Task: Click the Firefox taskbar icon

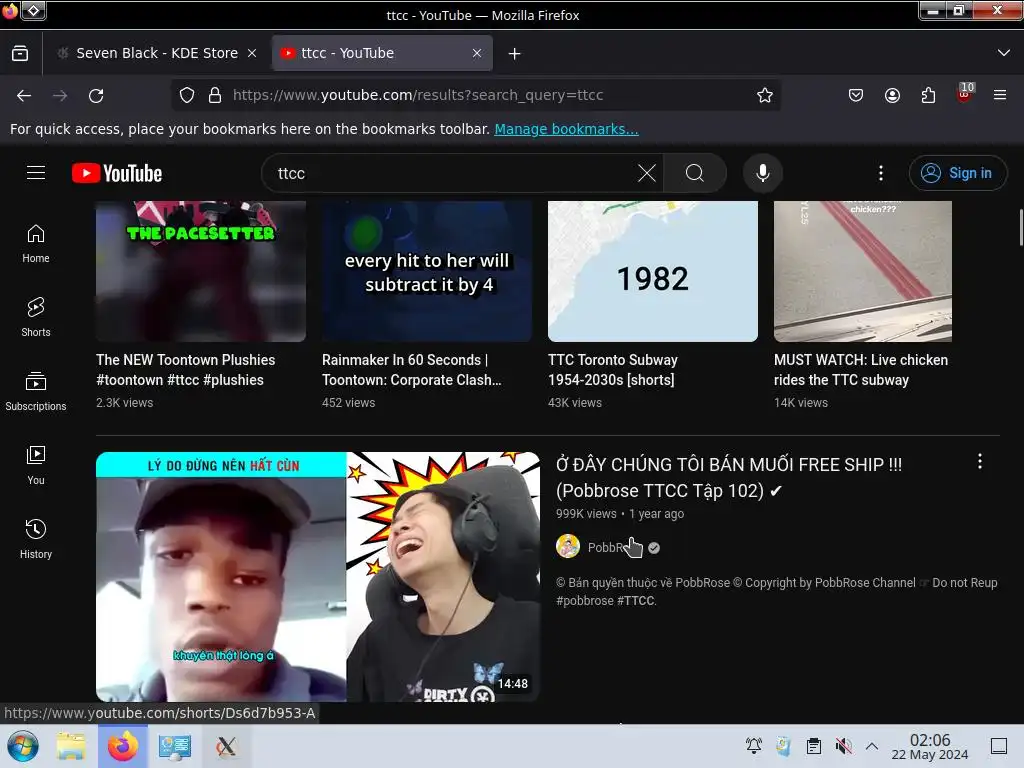Action: pyautogui.click(x=122, y=746)
